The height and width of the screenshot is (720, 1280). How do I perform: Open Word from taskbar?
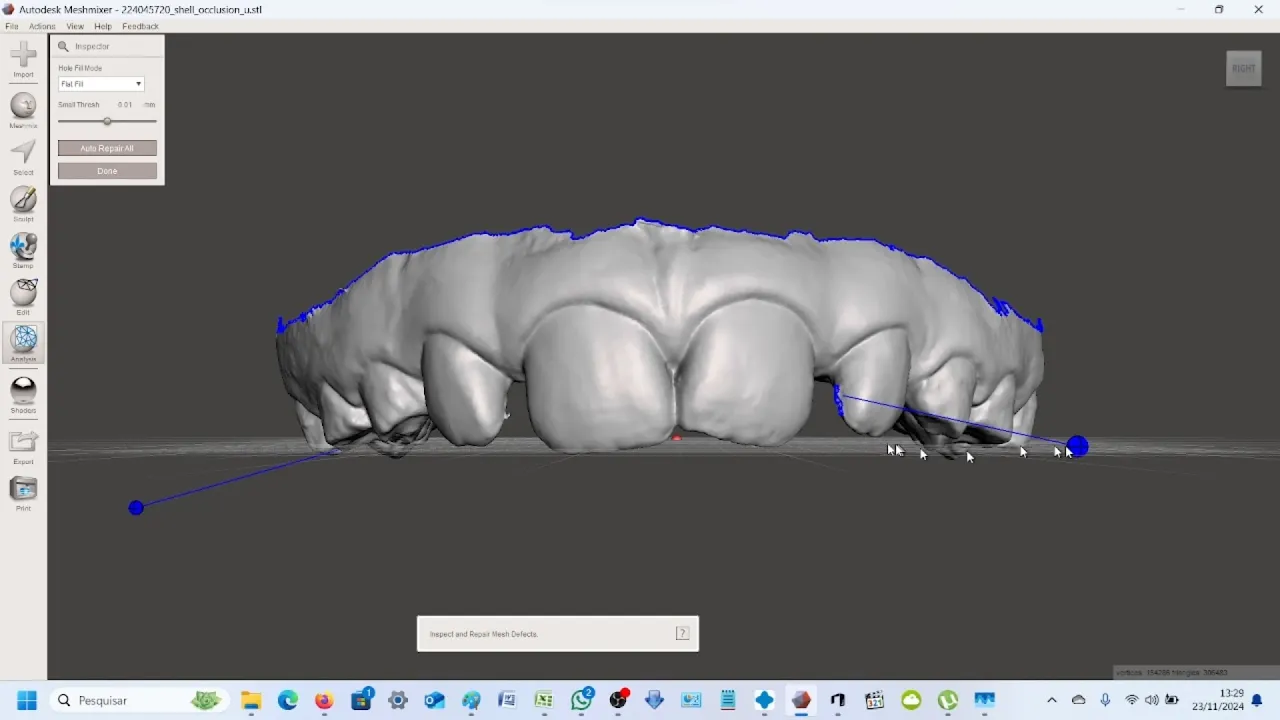coord(507,700)
